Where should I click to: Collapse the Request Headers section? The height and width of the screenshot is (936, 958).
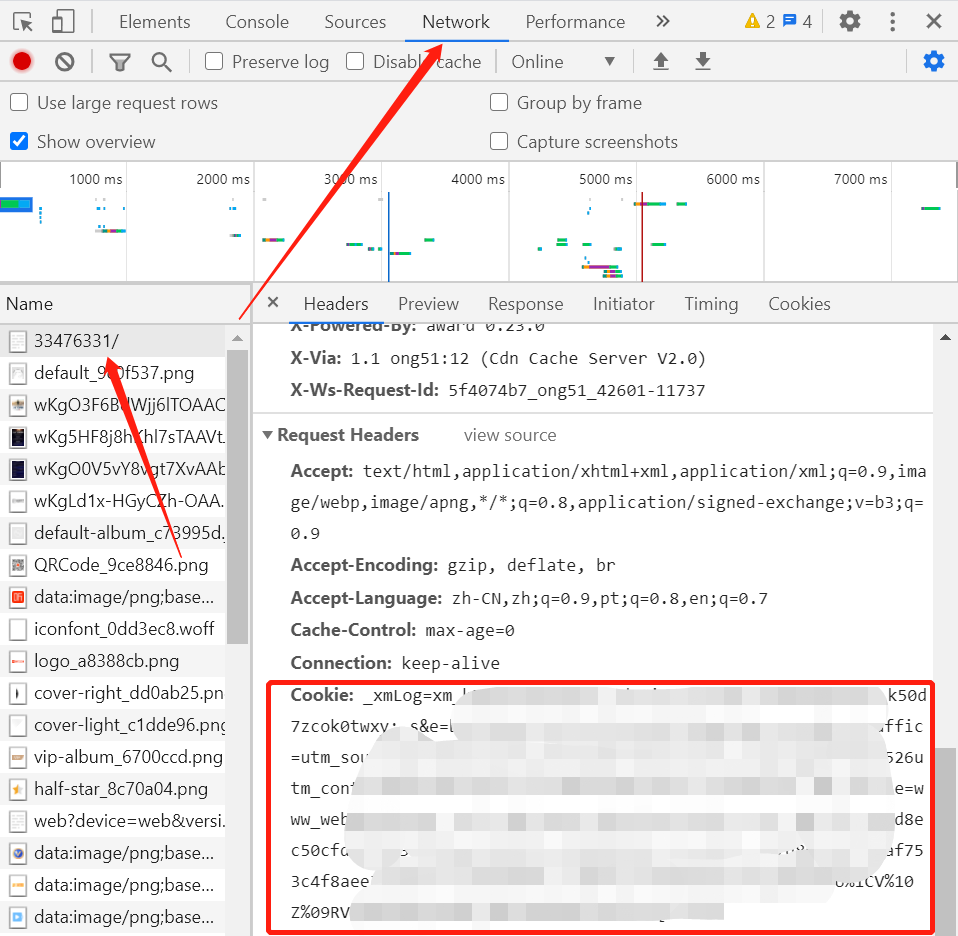click(x=268, y=435)
